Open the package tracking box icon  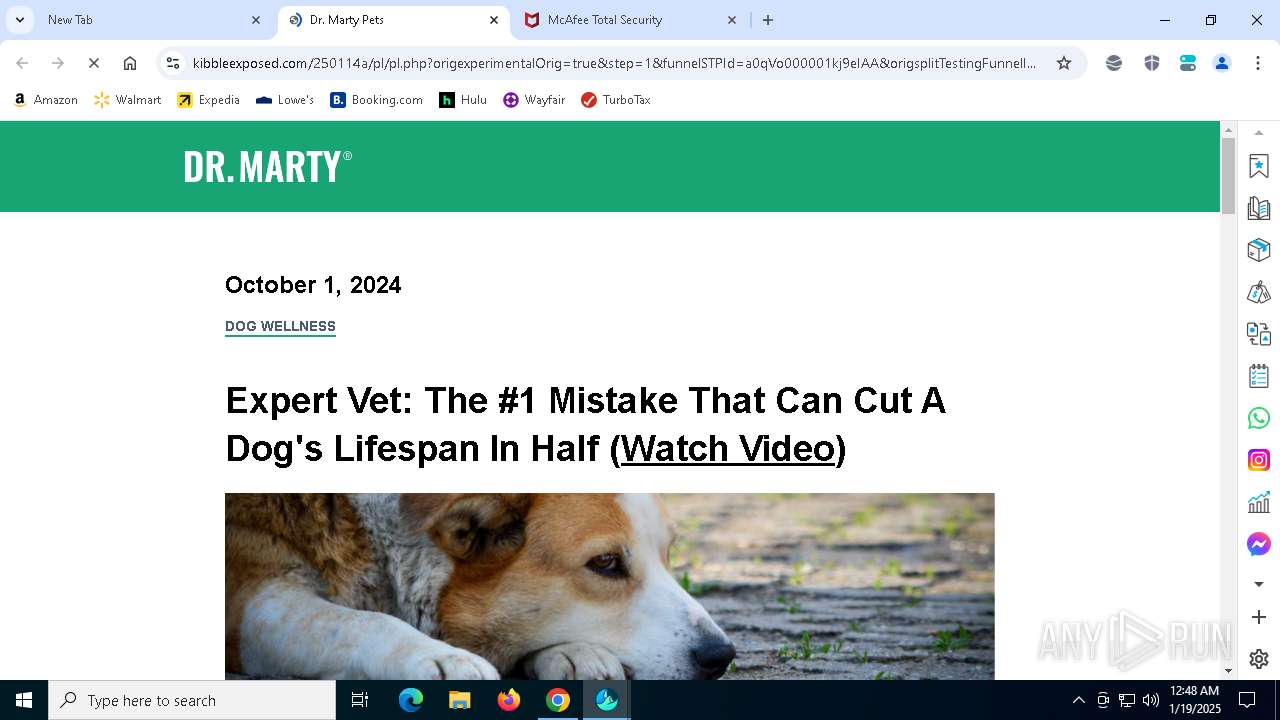click(x=1259, y=250)
